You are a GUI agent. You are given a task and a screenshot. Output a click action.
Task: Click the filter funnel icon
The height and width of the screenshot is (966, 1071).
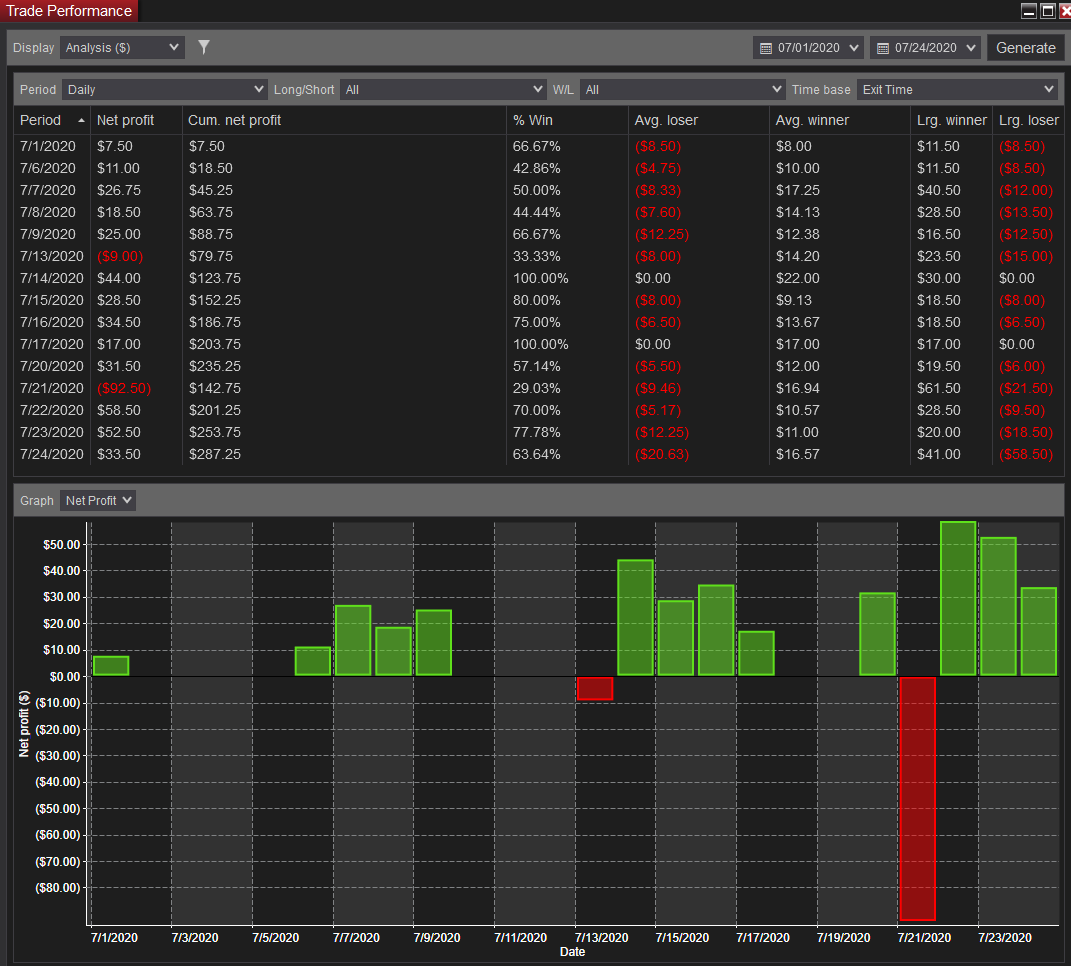204,47
